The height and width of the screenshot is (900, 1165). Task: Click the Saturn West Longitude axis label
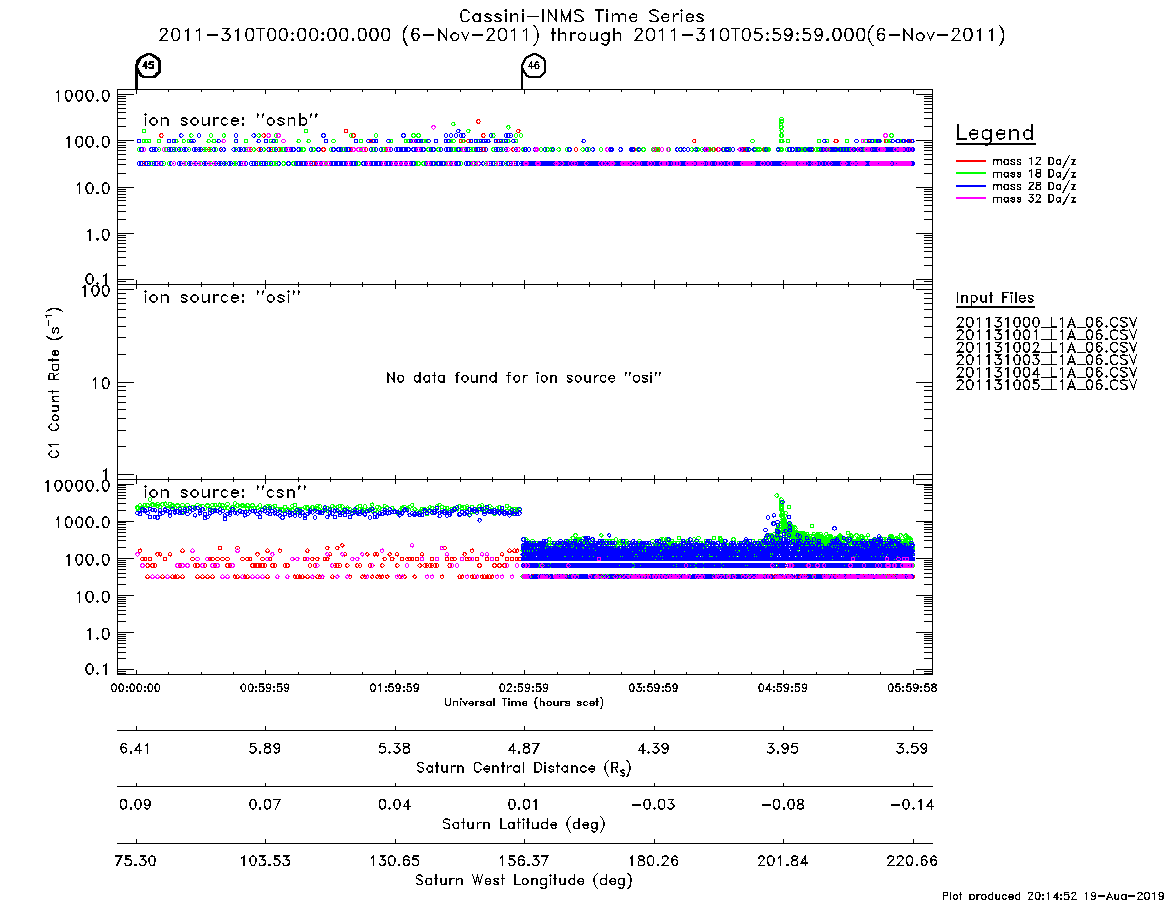tap(524, 881)
